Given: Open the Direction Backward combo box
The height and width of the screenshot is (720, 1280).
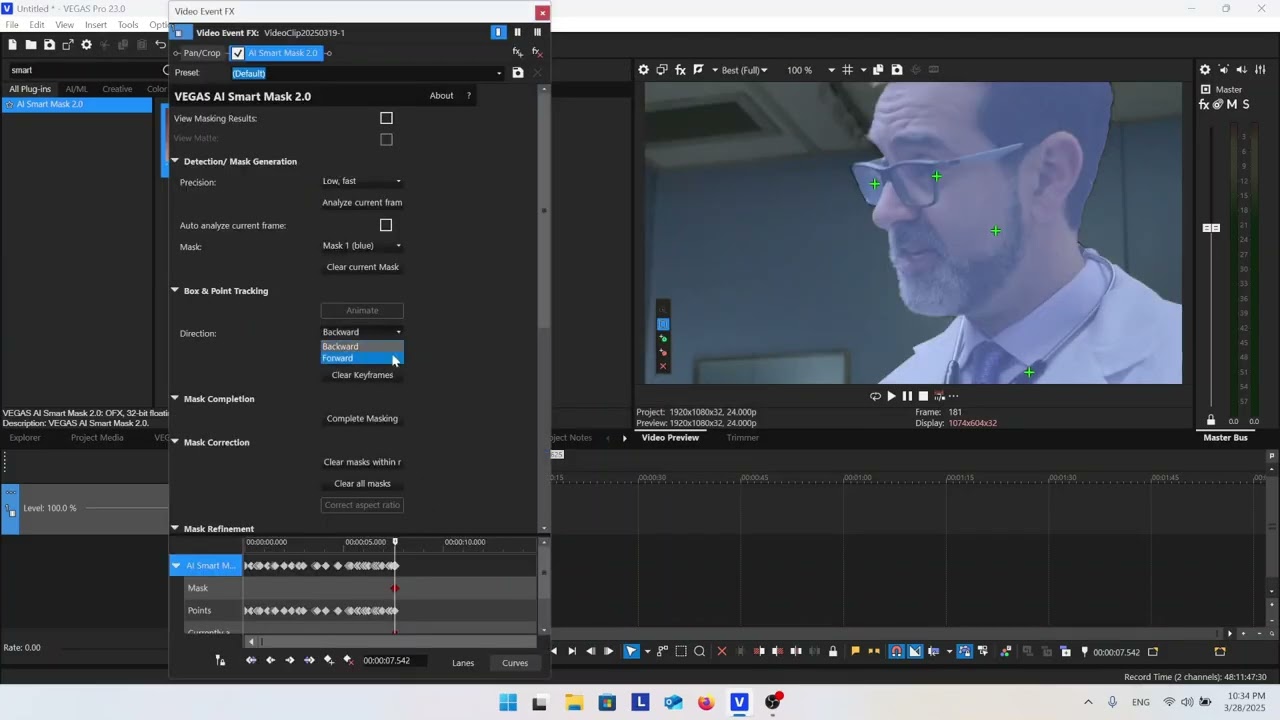Looking at the screenshot, I should (x=362, y=332).
